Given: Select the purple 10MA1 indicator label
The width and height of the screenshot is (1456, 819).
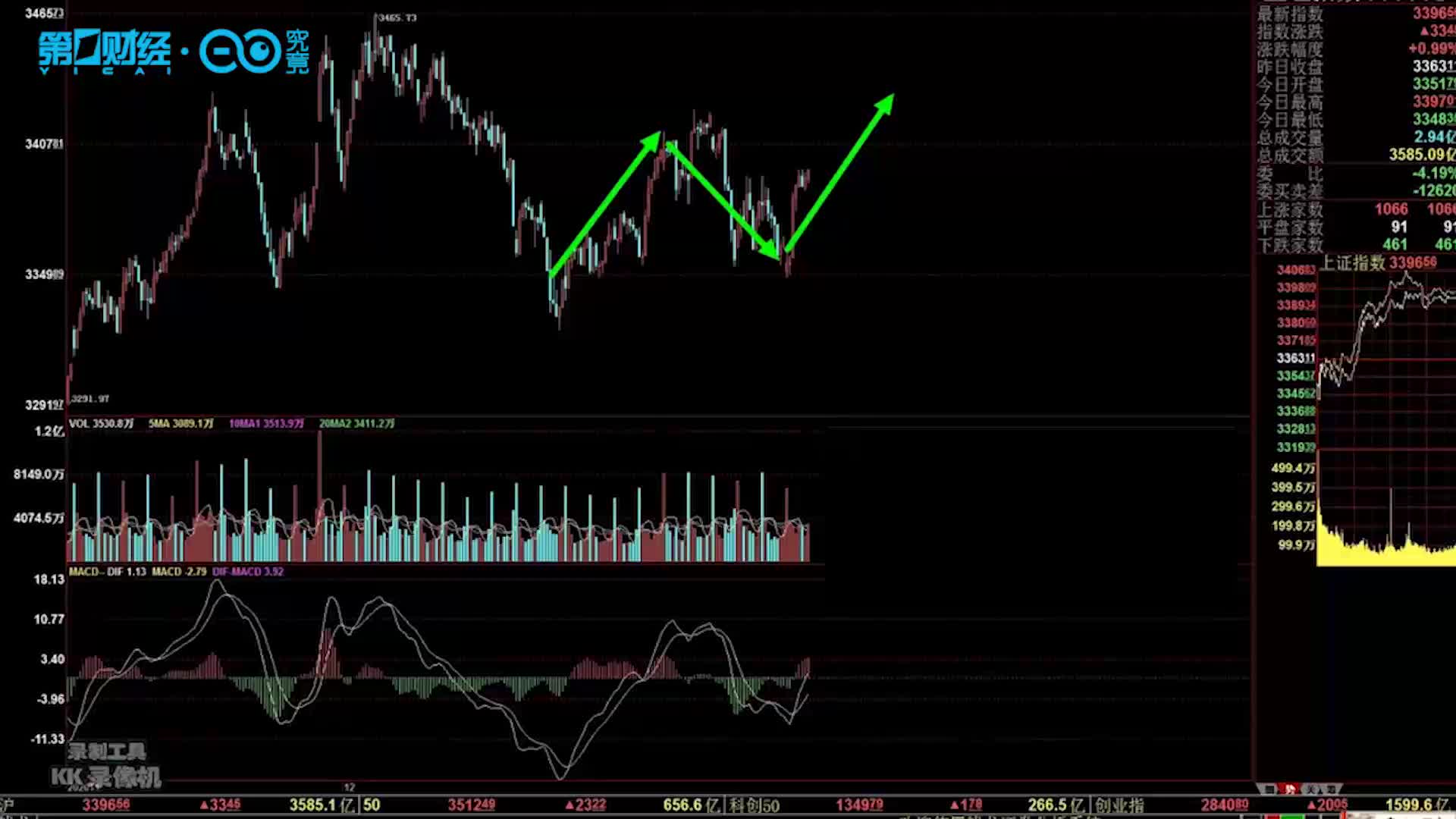Looking at the screenshot, I should click(266, 423).
